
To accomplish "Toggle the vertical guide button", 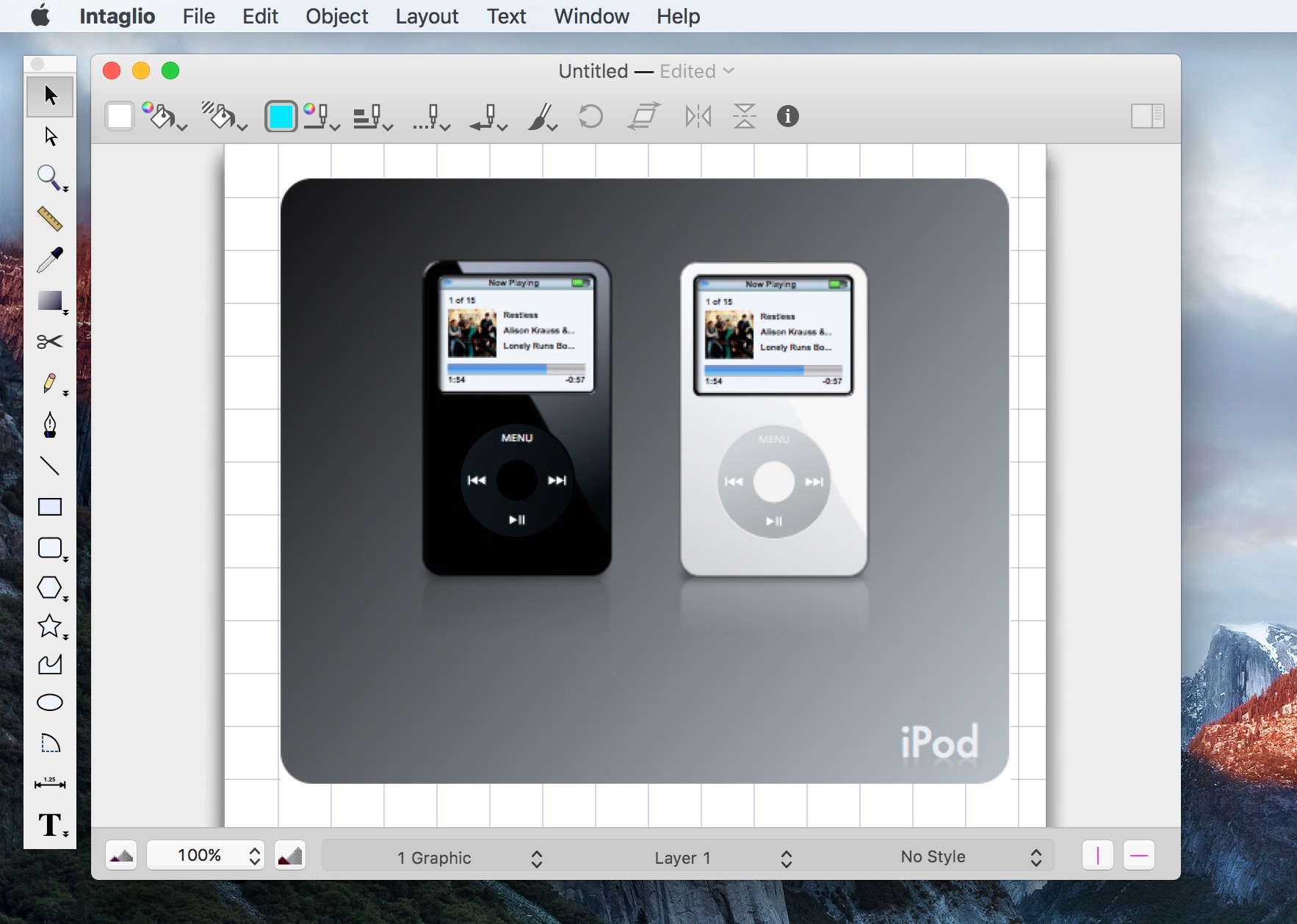I will [1098, 856].
